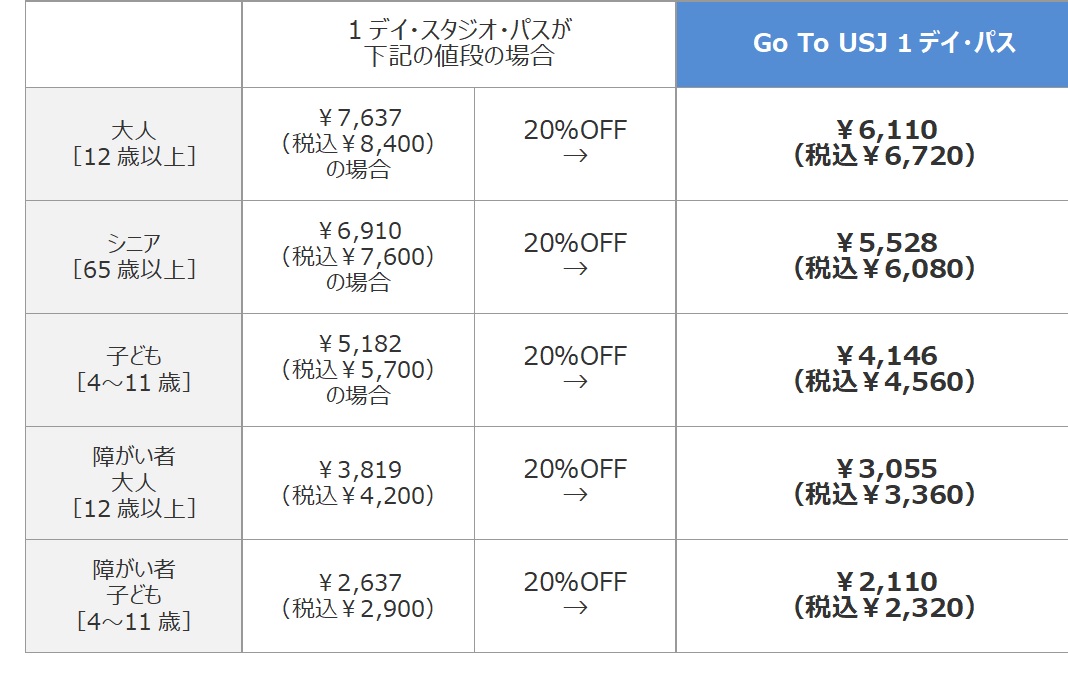Select the 子ども [4～11歳] row label

coord(134,369)
